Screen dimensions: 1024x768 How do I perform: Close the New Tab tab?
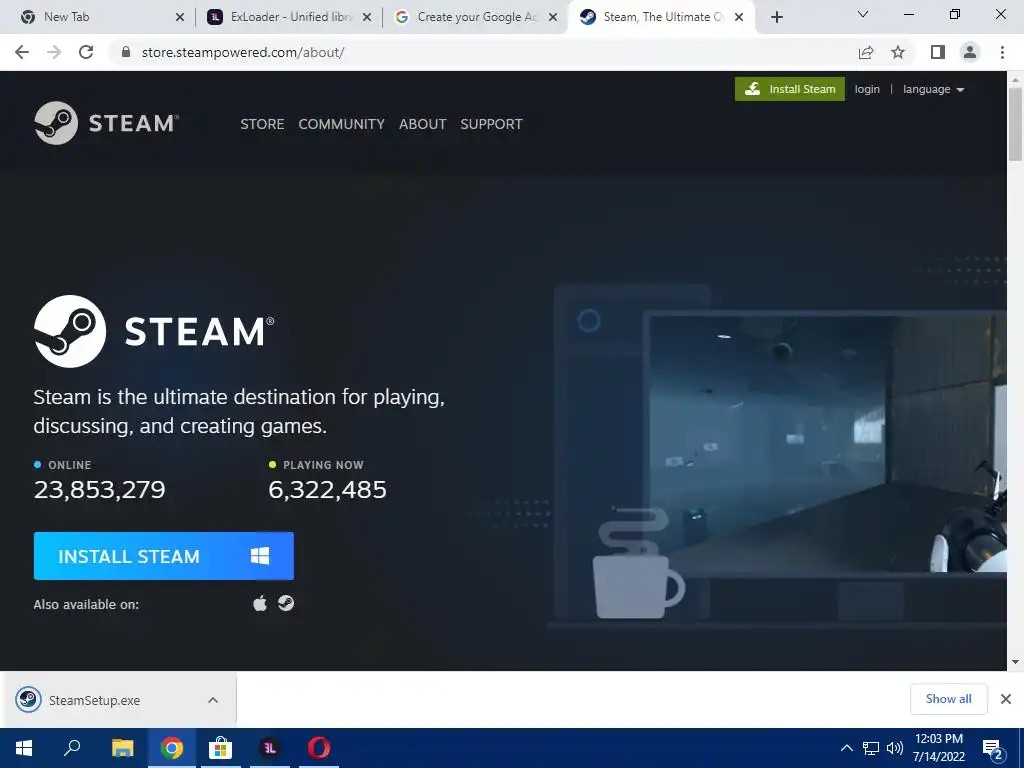coord(180,18)
